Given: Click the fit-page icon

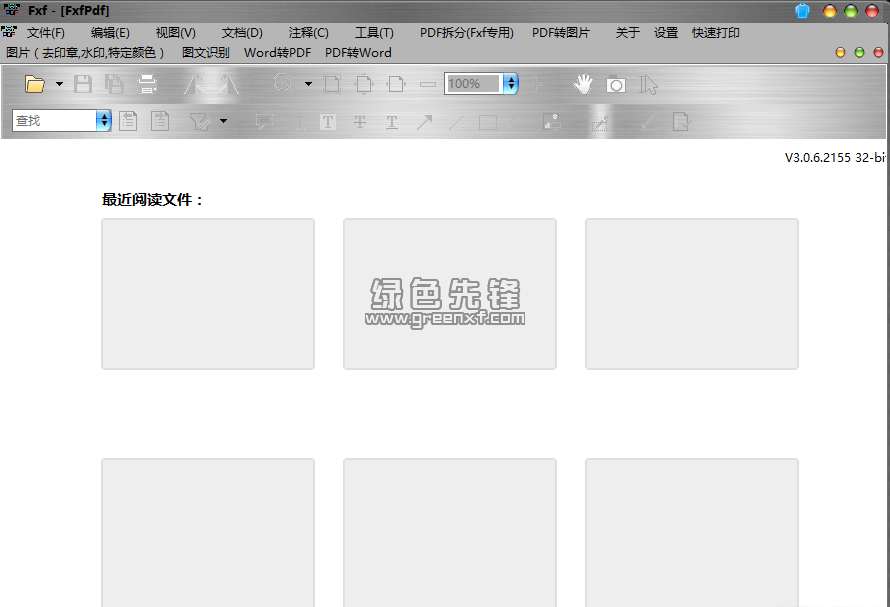Looking at the screenshot, I should coord(364,84).
